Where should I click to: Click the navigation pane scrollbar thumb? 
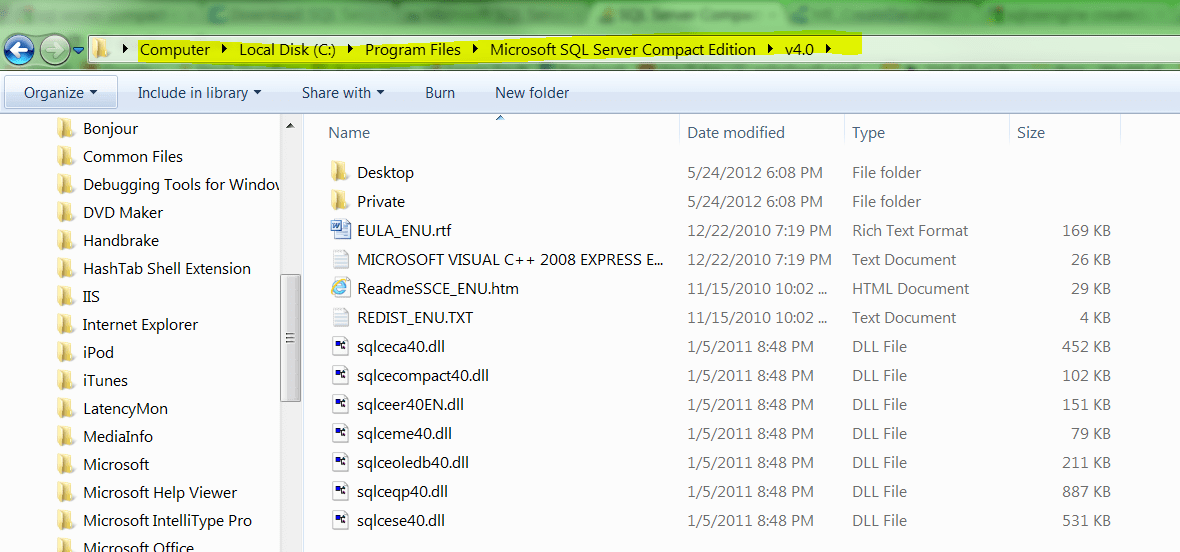point(290,338)
